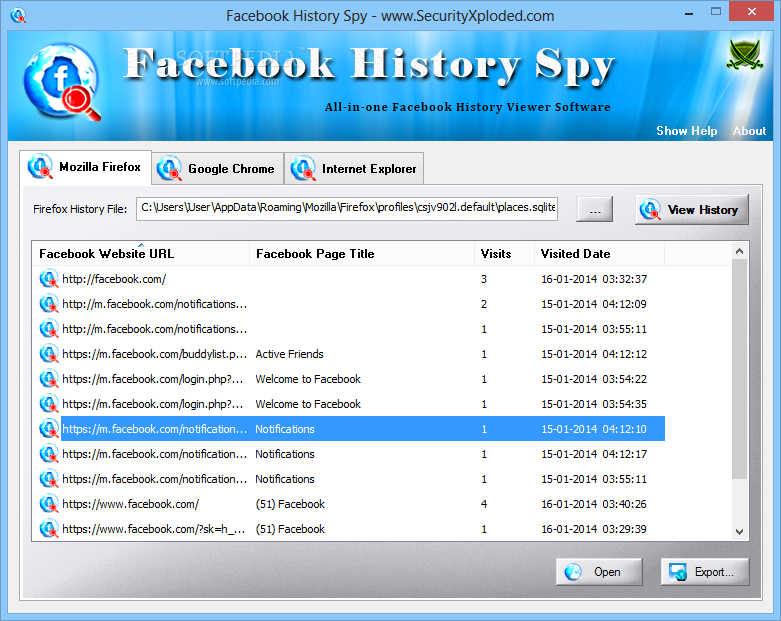Click the View History button
The height and width of the screenshot is (621, 781).
692,210
